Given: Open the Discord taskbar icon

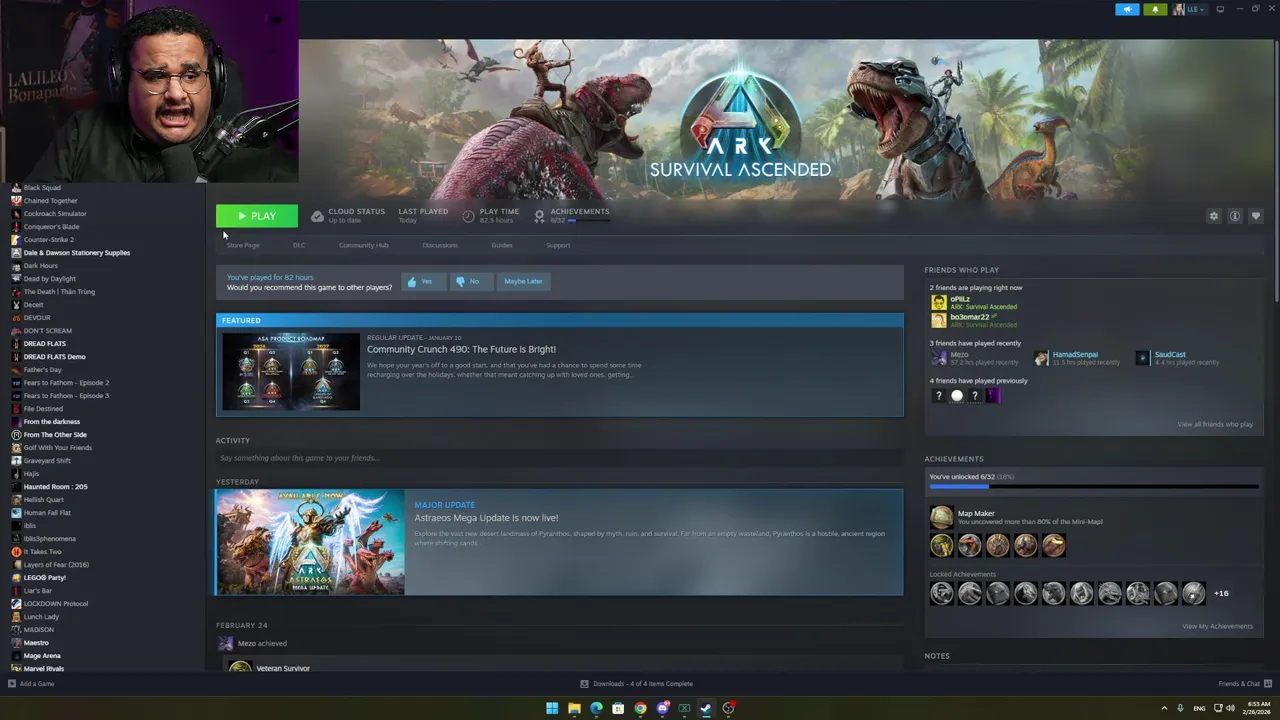Looking at the screenshot, I should (662, 708).
